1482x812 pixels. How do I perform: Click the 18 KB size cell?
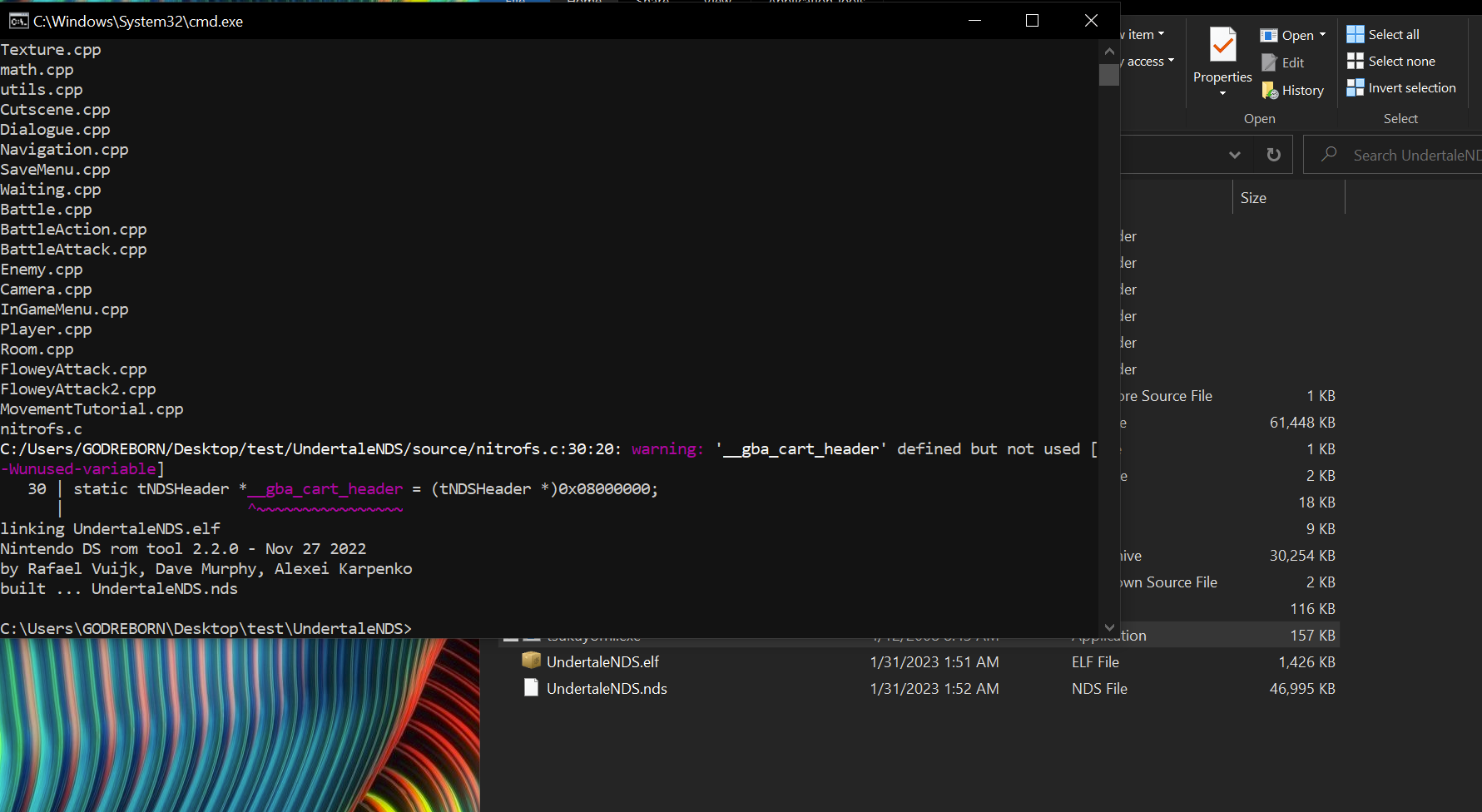tap(1316, 503)
